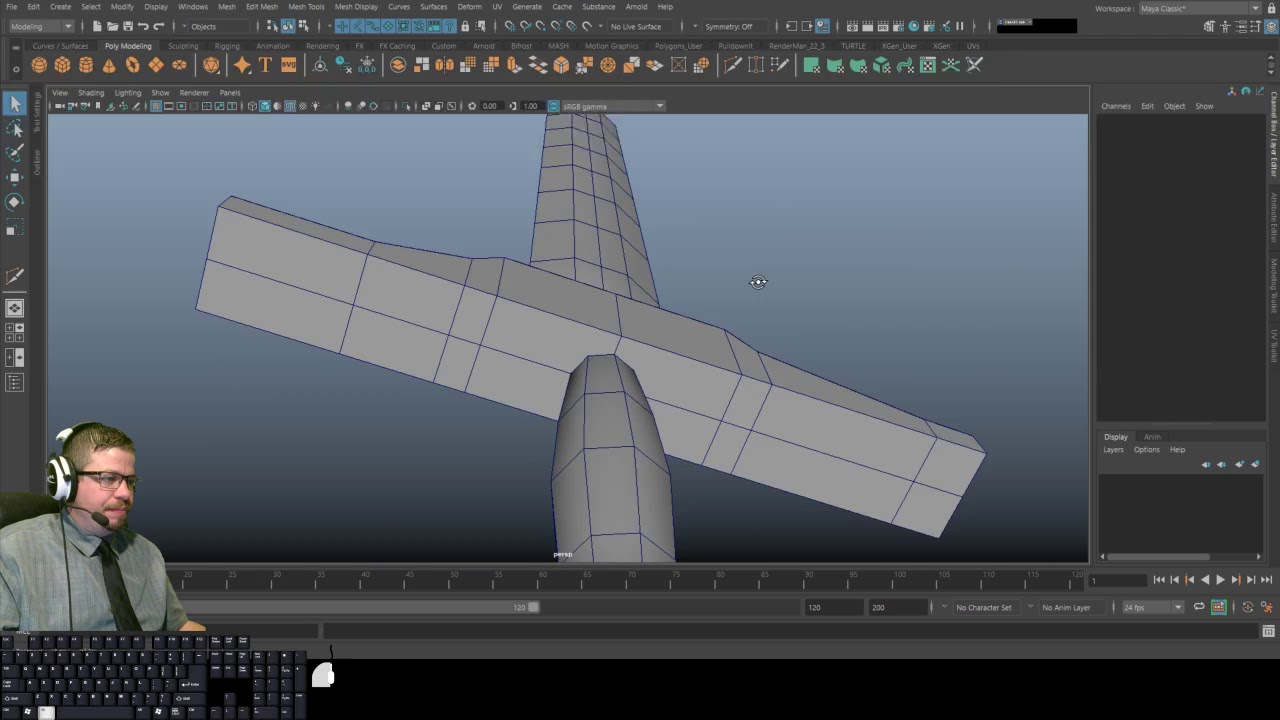Select the Scale tool in the toolbox
Screen dimensions: 1280x720
click(15, 229)
